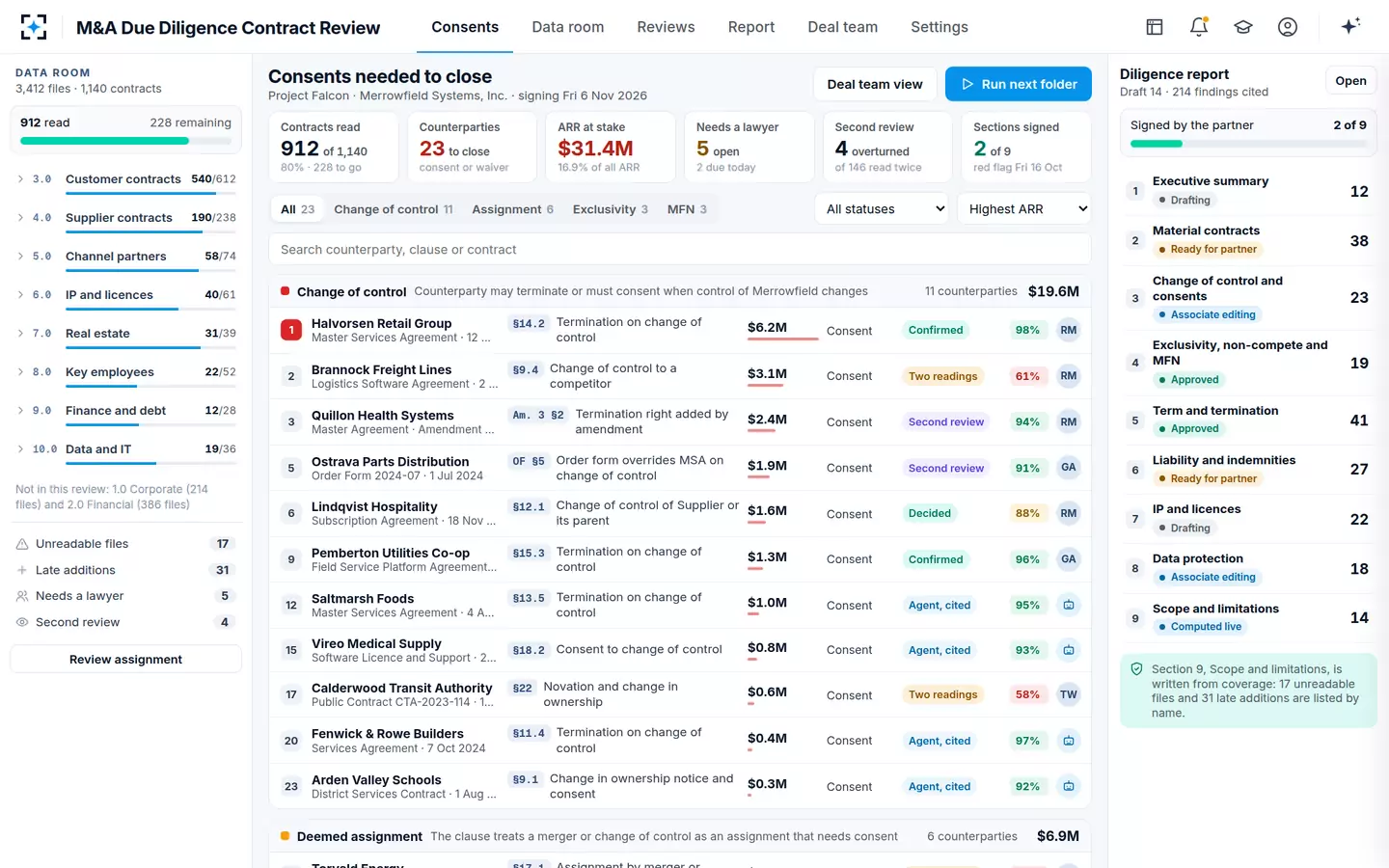
Task: Open the Highest ARR sort dropdown
Action: 1023,208
